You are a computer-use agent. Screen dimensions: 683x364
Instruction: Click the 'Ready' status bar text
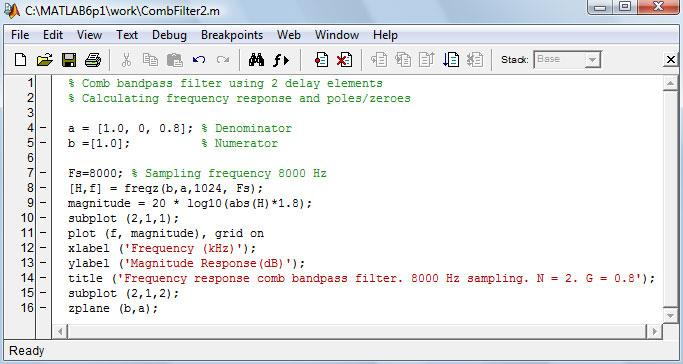point(26,351)
